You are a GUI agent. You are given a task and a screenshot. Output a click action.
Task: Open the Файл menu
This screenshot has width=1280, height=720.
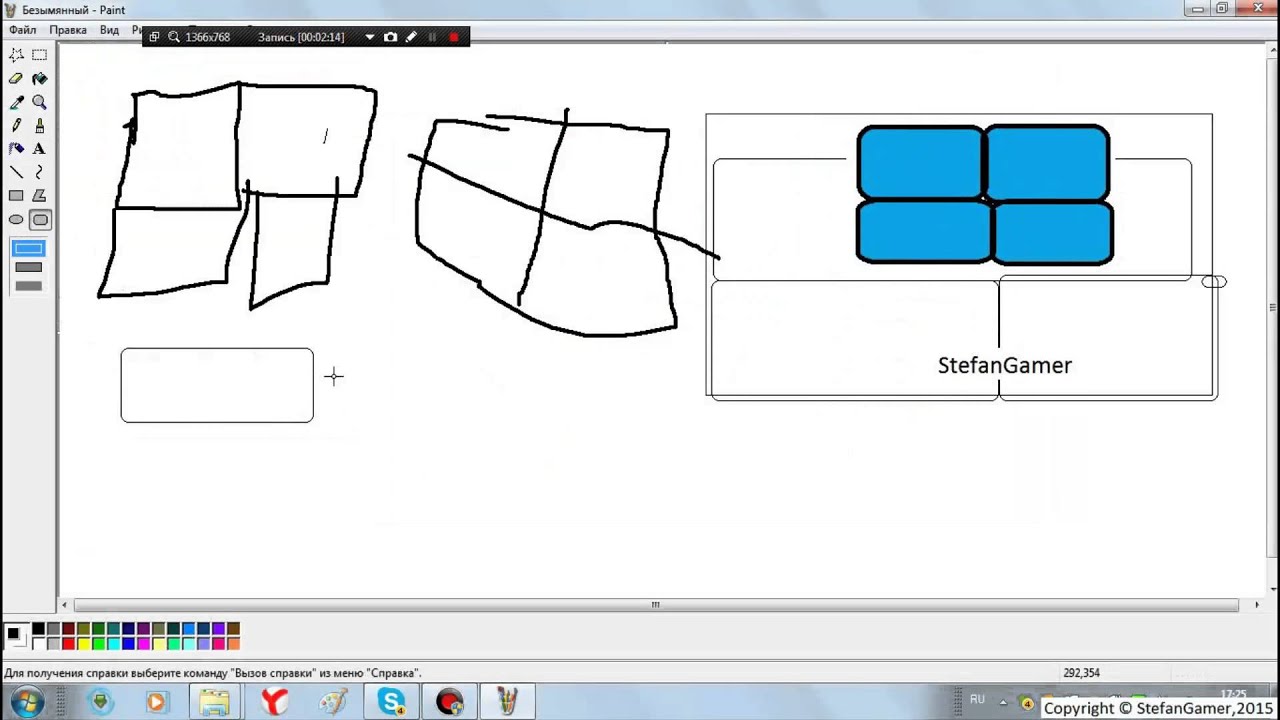coord(22,30)
